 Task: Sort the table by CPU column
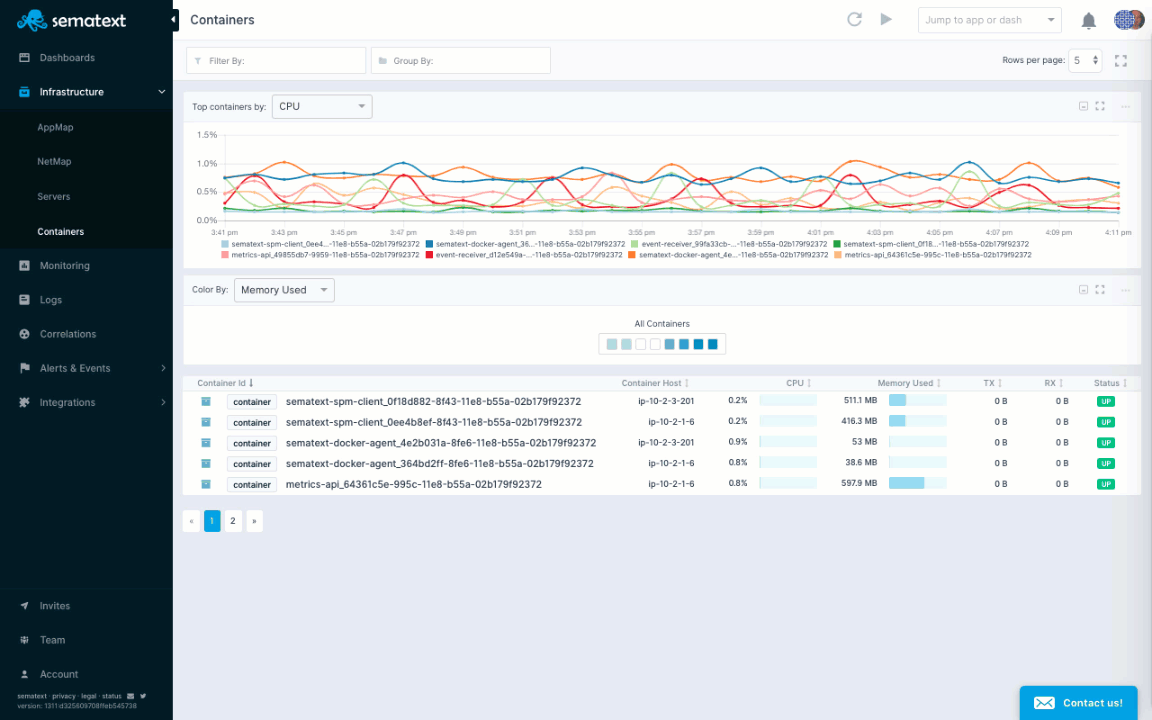(x=799, y=383)
